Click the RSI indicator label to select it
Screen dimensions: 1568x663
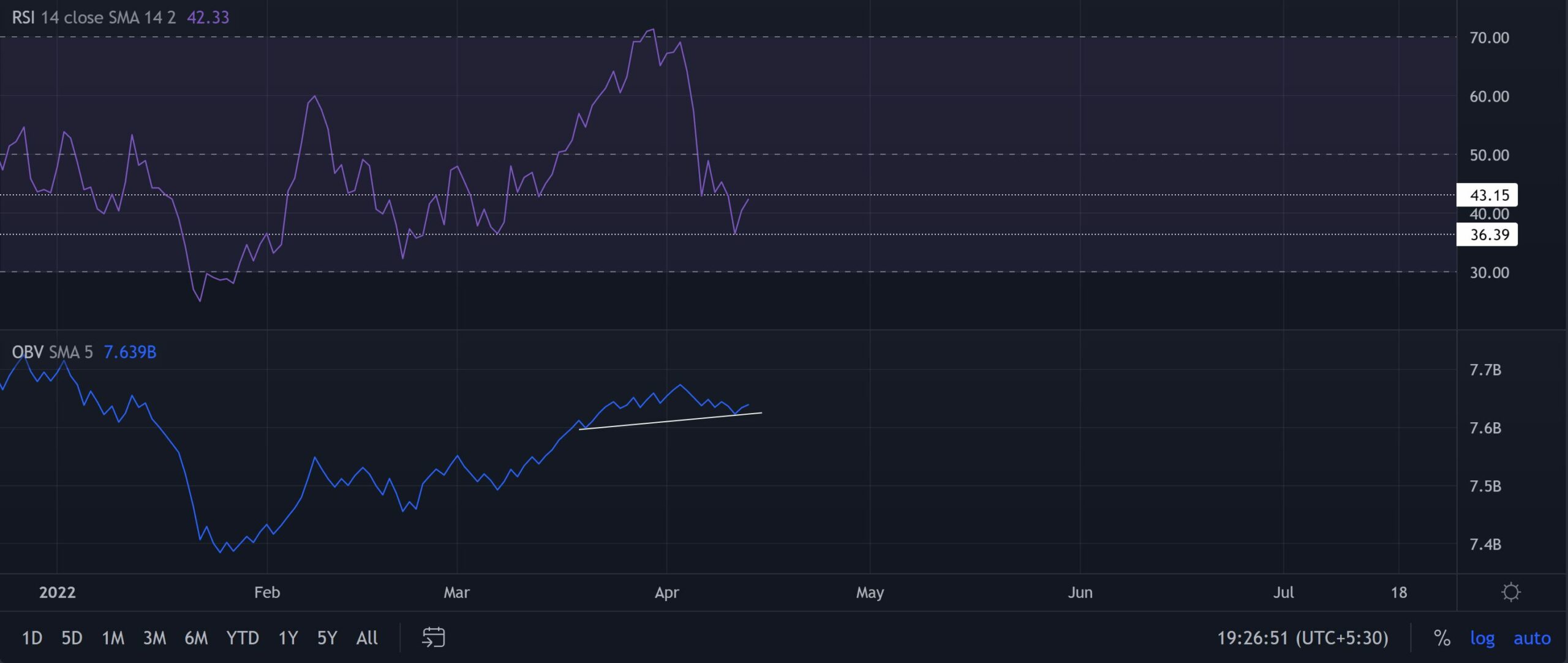(23, 17)
